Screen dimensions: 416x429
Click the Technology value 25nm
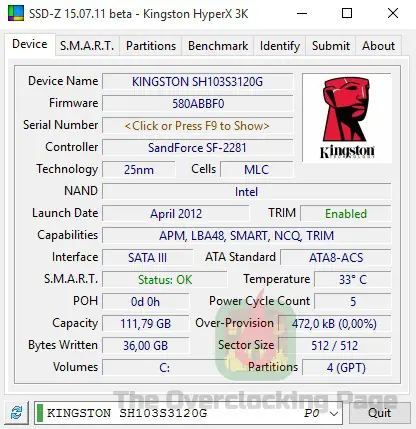coord(139,170)
